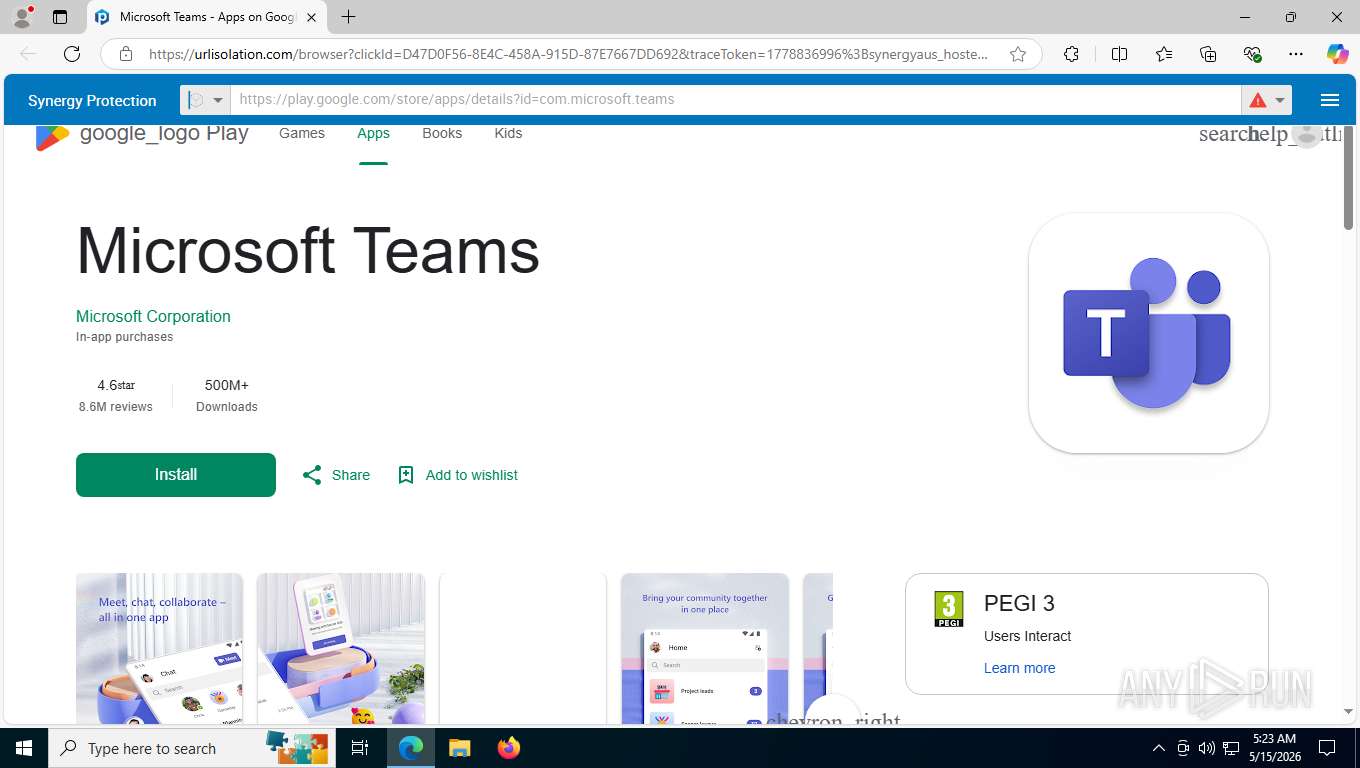Open the Microsoft Corporation developer link
This screenshot has height=768, width=1360.
pyautogui.click(x=153, y=316)
